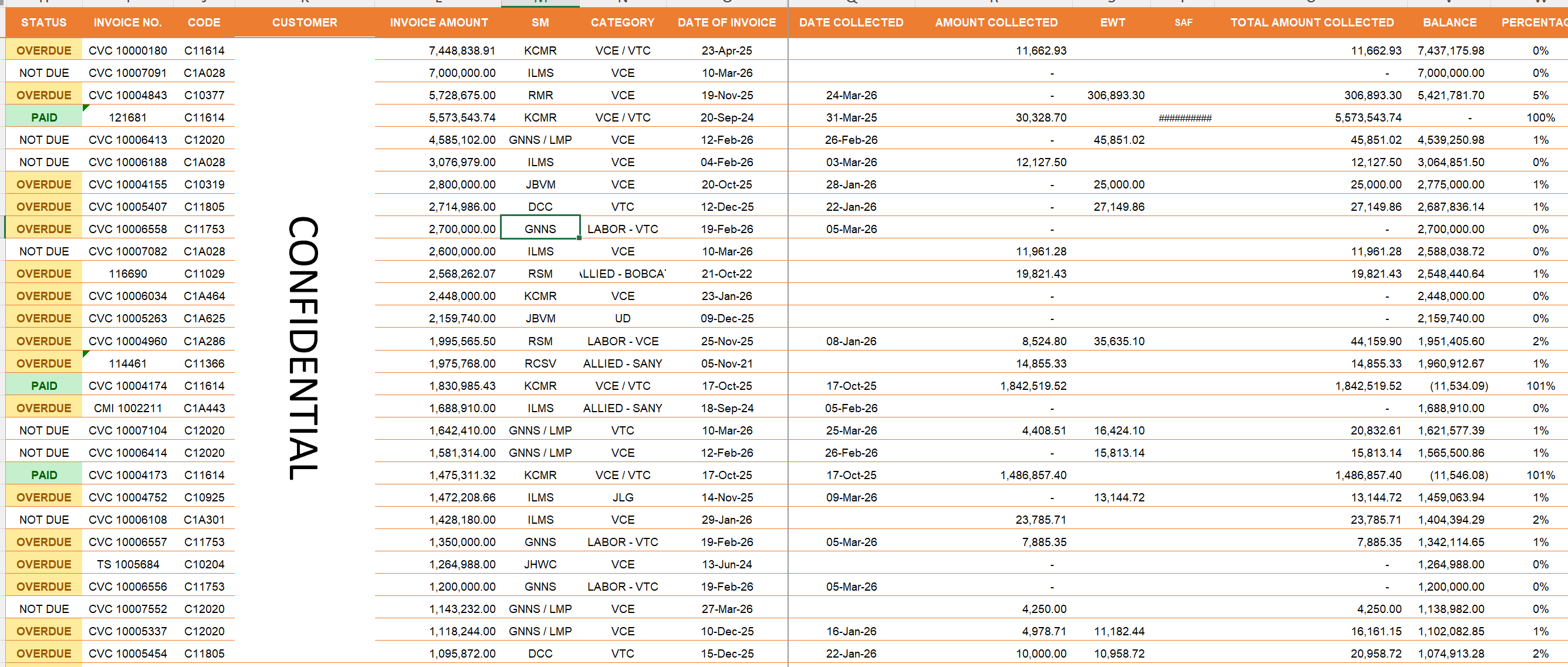The height and width of the screenshot is (667, 1568).
Task: Select invoice amount 7,448,838.91 cell
Action: (x=461, y=50)
